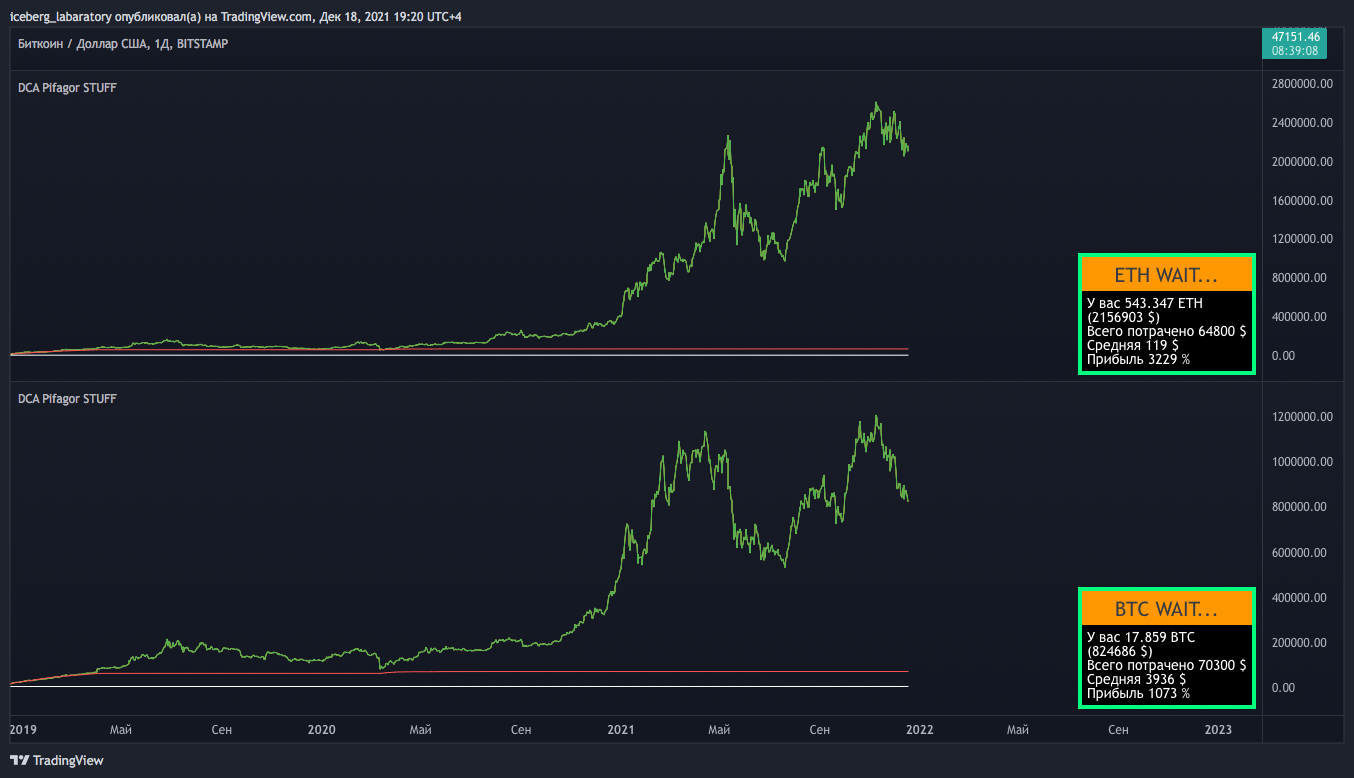
Task: Click the Май label right after 2021
Action: click(719, 730)
